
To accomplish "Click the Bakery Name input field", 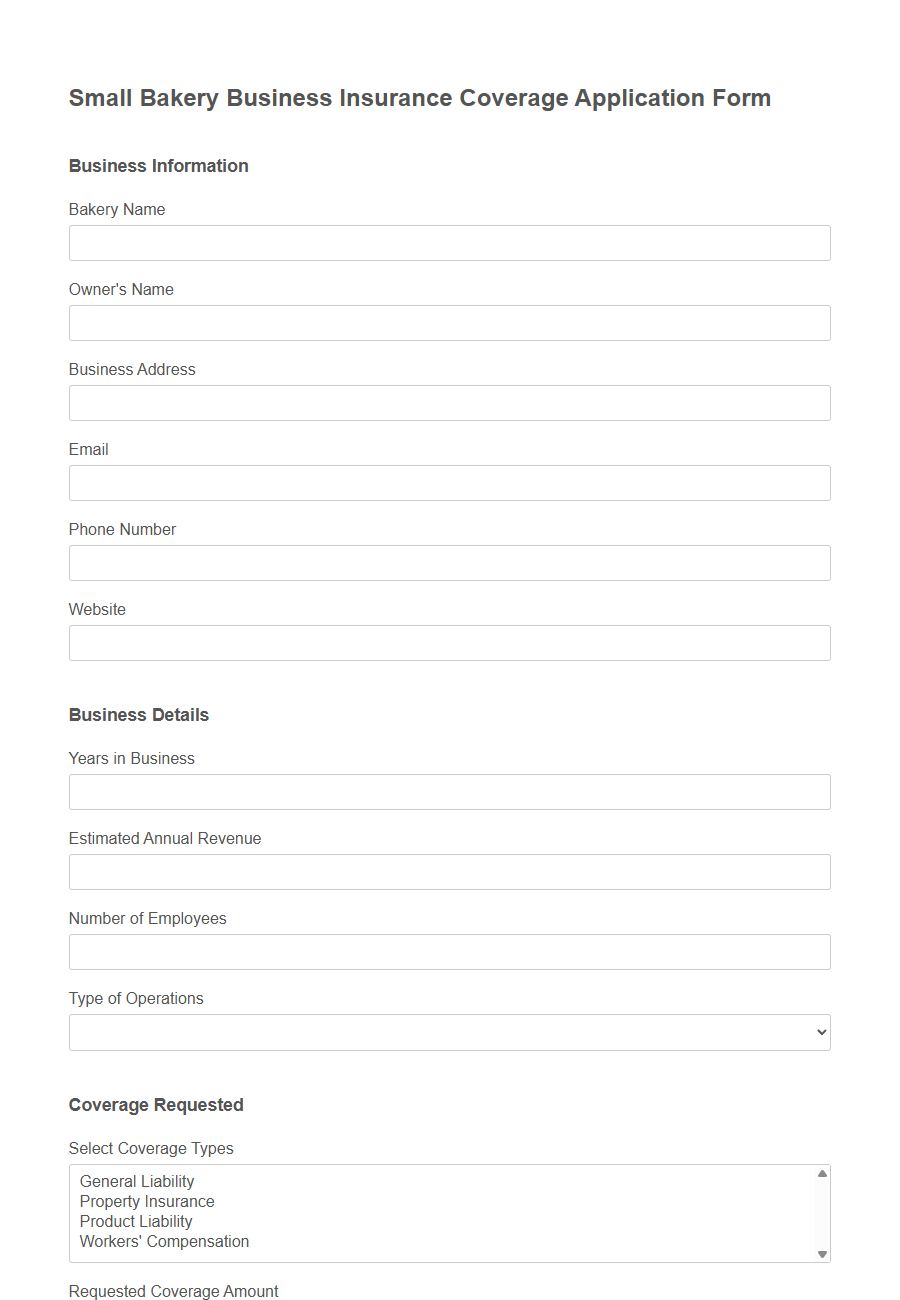I will tap(449, 243).
